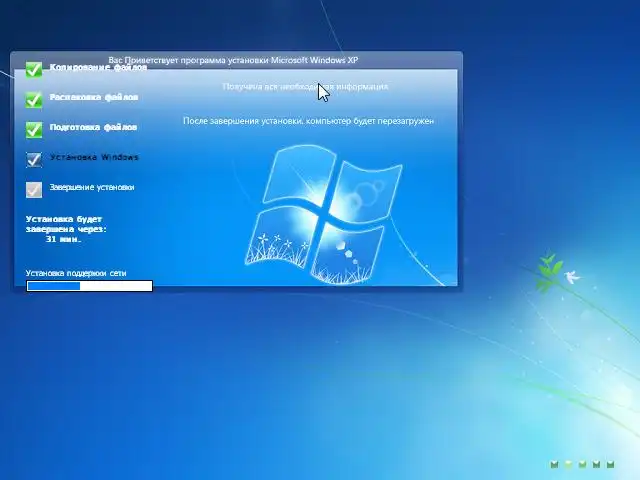Click the installer title mentioning Microsoft Windows XP
640x480 pixels.
[x=233, y=60]
